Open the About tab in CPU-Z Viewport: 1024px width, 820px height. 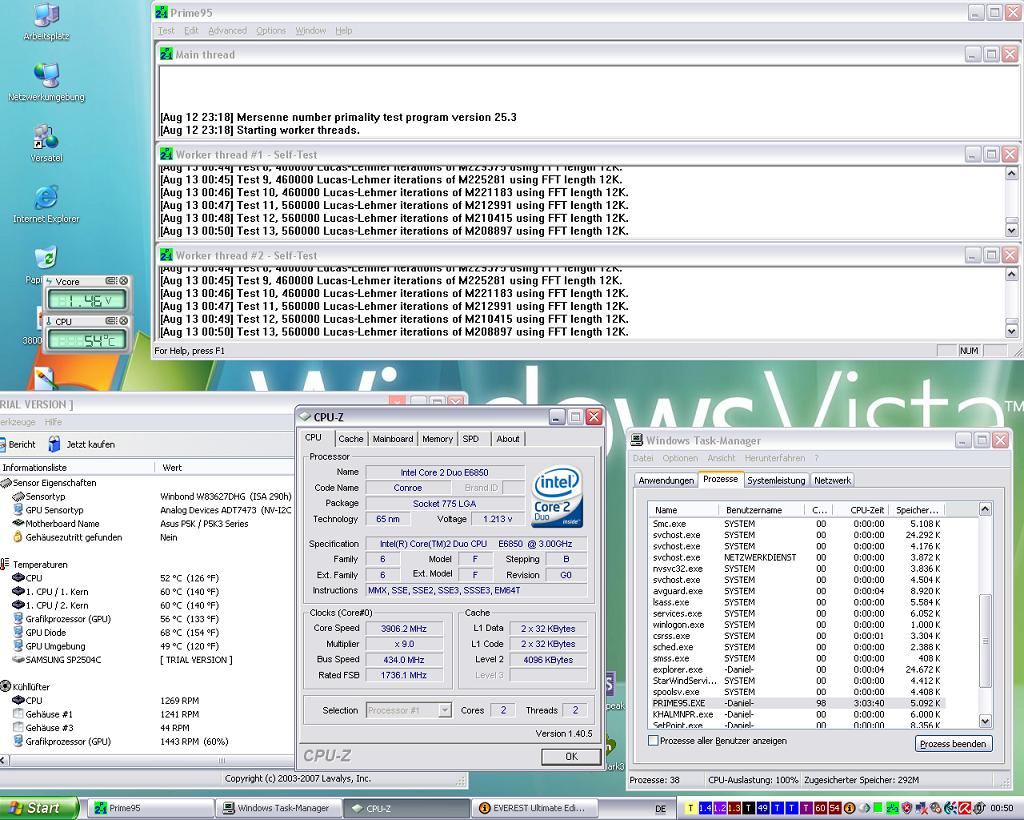507,439
